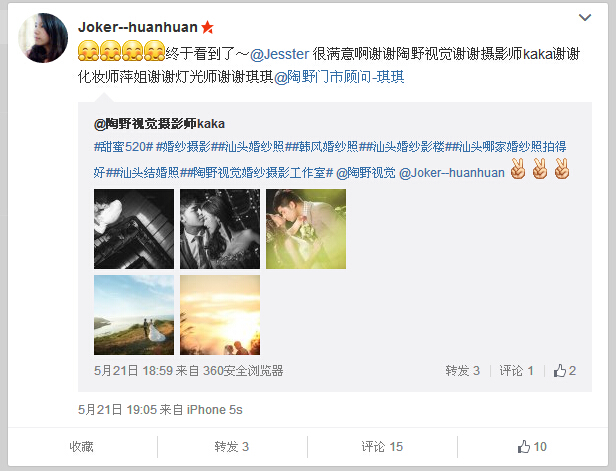Open 评论 15 comments section
Viewport: 616px width, 471px height.
(382, 447)
